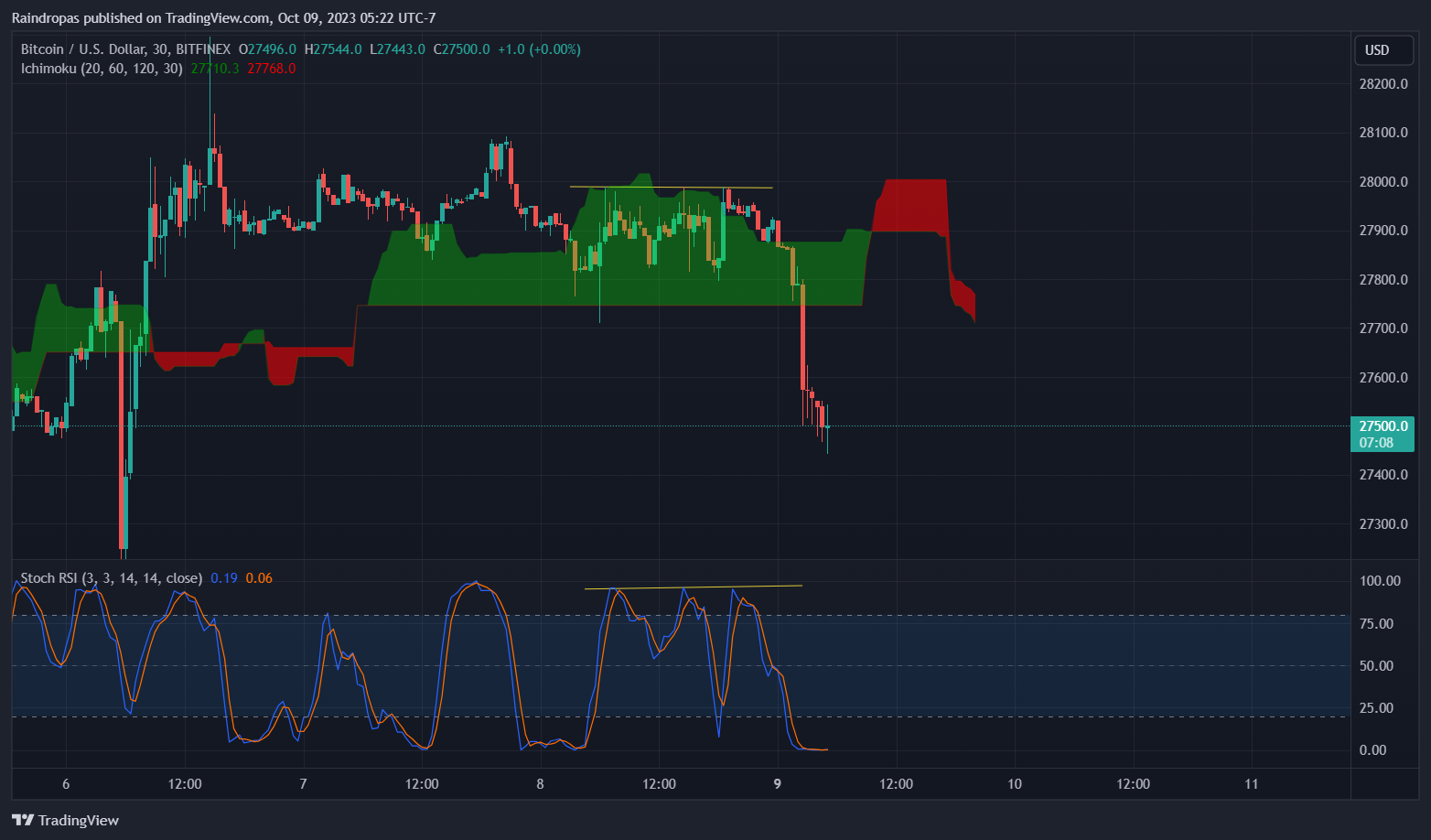Click the 27600.0 price axis label
The height and width of the screenshot is (840, 1431).
click(1383, 378)
